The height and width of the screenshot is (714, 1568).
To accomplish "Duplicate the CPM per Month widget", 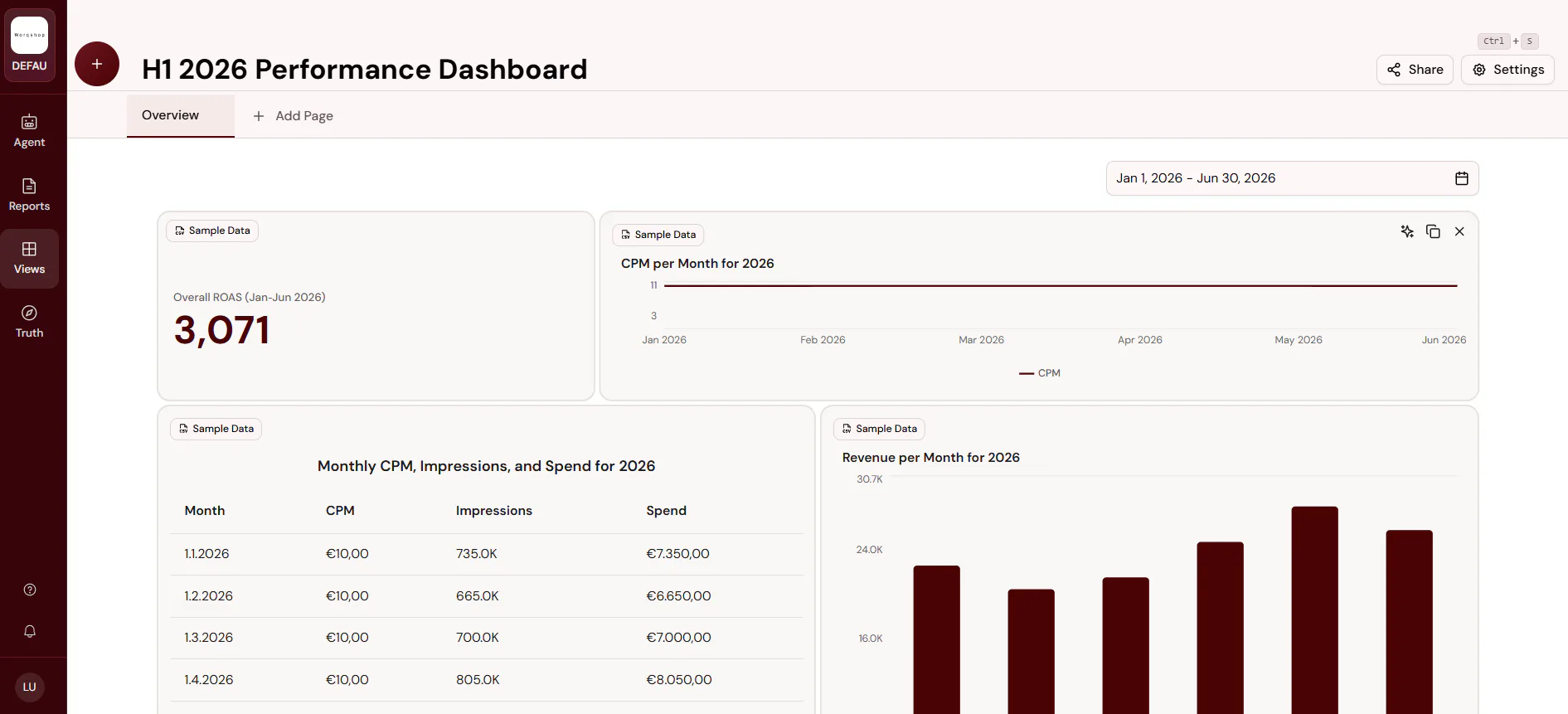I will click(1433, 231).
